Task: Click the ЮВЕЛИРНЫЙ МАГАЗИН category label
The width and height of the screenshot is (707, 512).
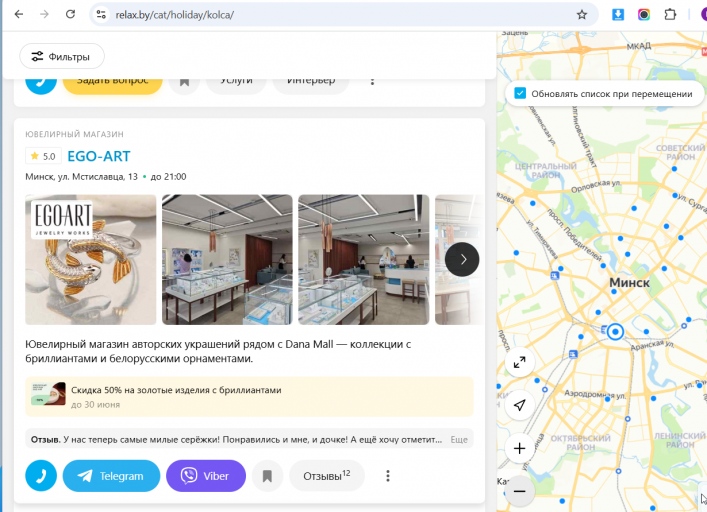Action: point(74,134)
